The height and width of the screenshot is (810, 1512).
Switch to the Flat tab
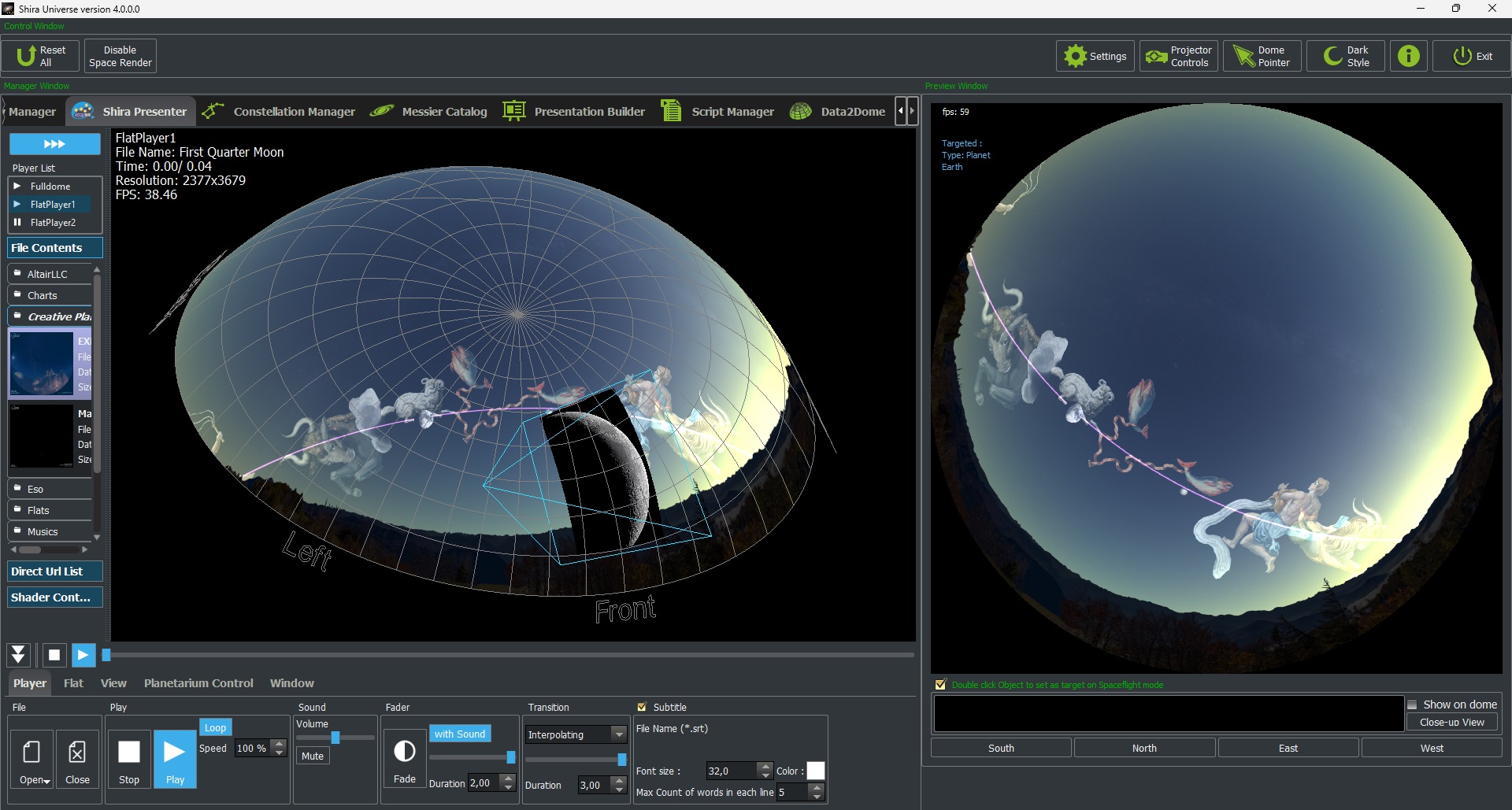(73, 683)
